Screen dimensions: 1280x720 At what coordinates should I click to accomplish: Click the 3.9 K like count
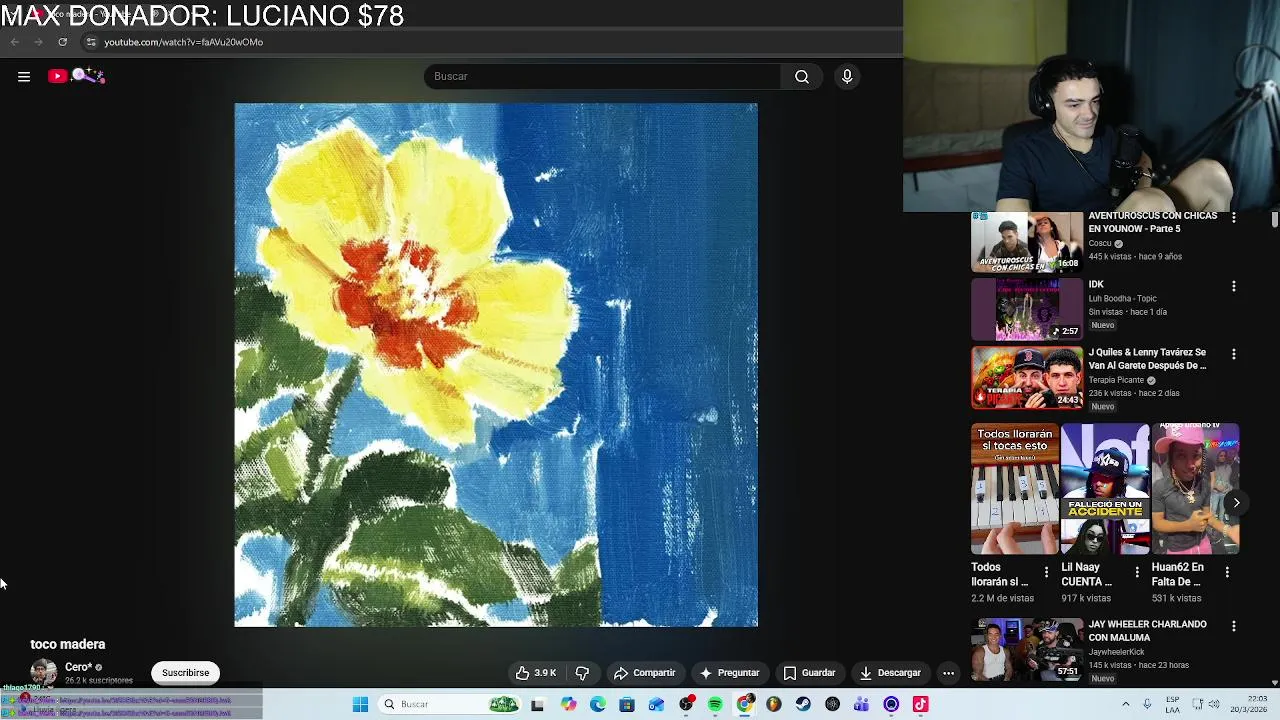coord(545,673)
